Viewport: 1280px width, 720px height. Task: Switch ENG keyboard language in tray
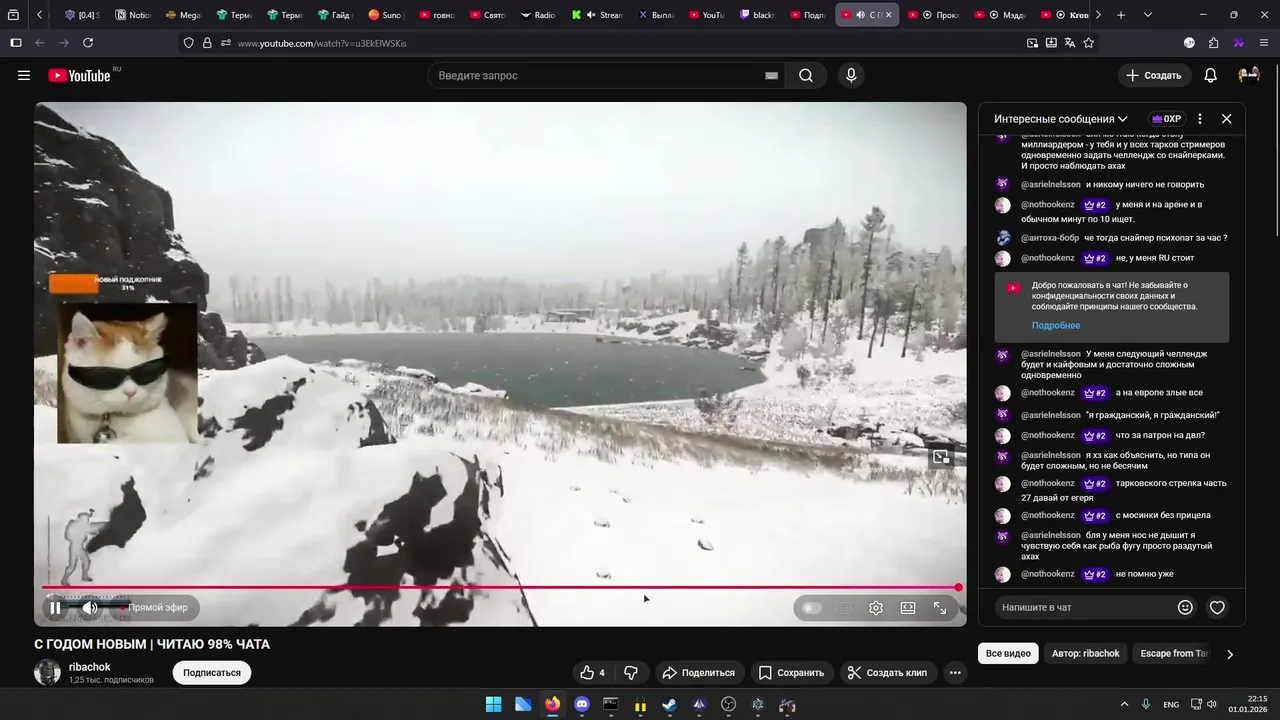(x=1171, y=704)
